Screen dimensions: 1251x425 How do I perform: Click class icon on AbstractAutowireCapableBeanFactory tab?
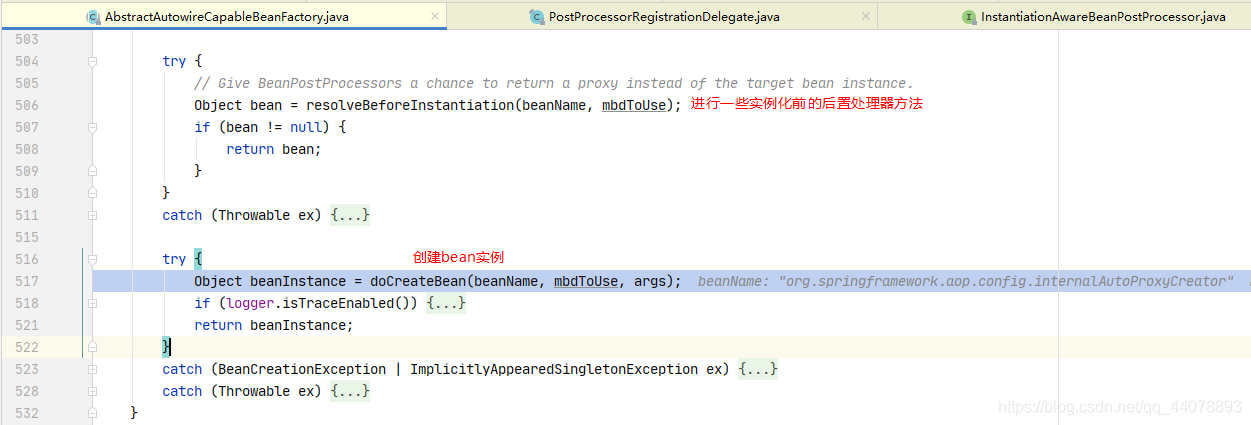[93, 17]
